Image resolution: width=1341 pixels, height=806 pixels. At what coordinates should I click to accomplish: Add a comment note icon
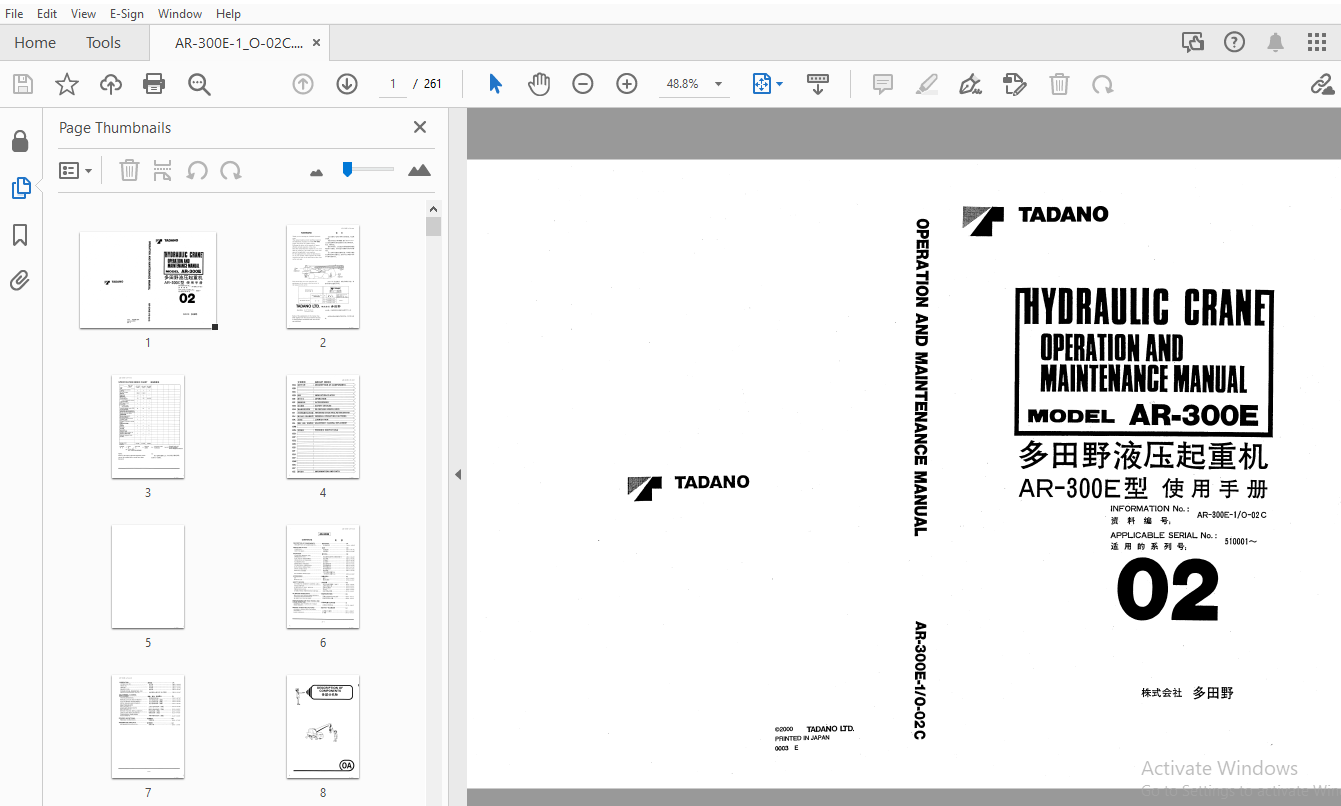point(883,84)
